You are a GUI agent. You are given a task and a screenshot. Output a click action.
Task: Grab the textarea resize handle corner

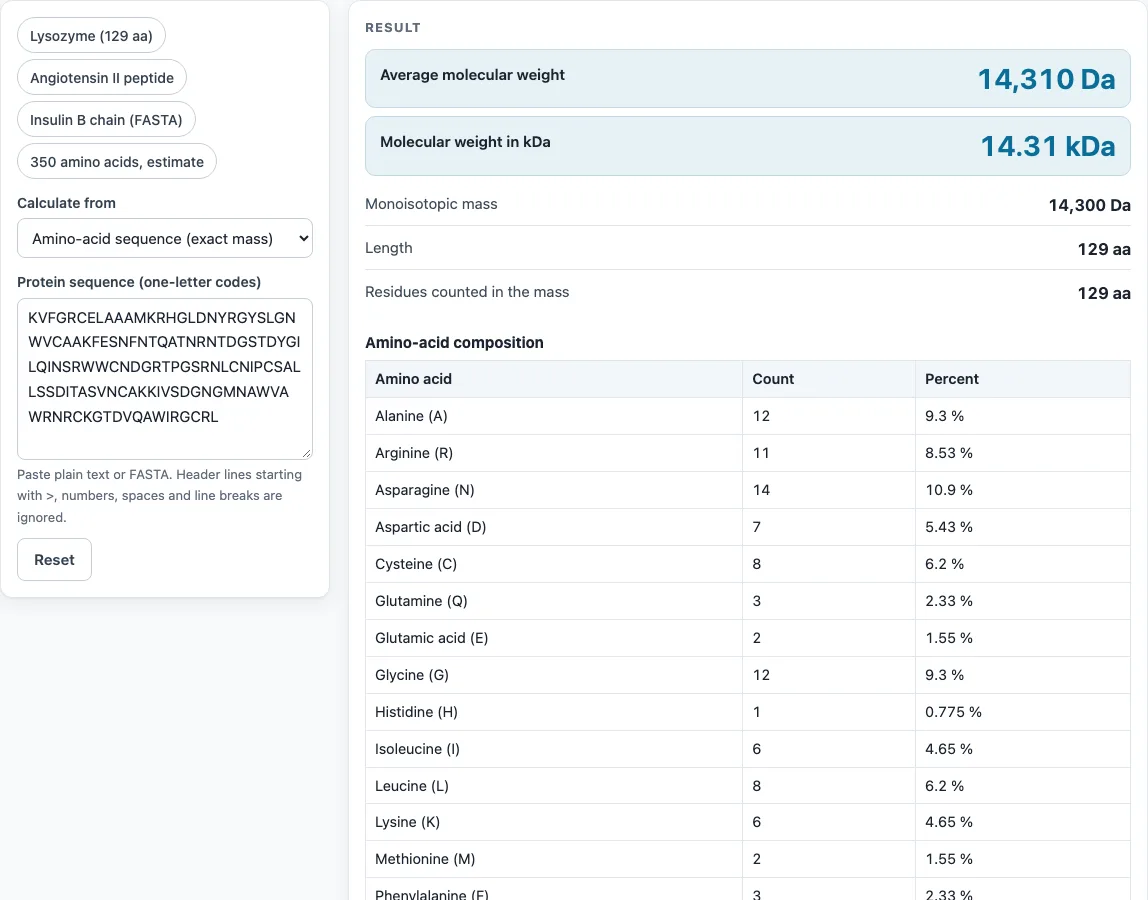pos(307,453)
